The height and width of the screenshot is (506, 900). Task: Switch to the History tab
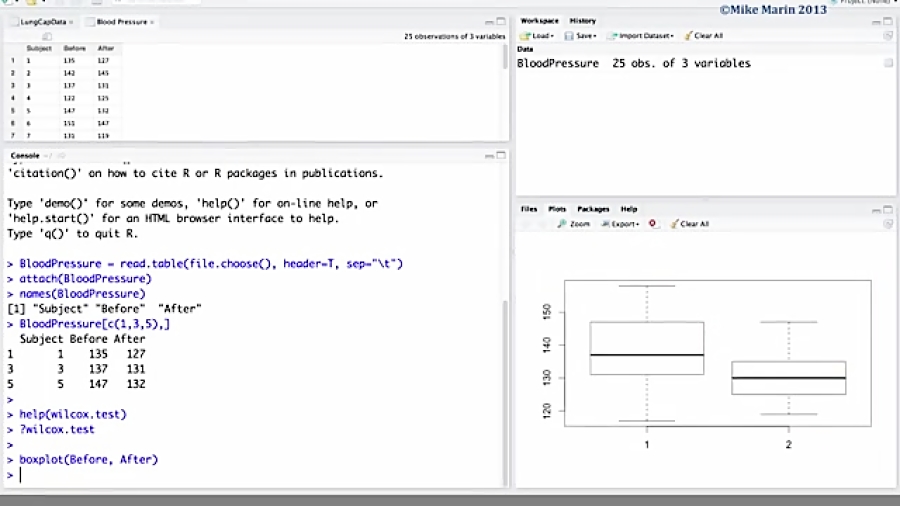pos(582,21)
